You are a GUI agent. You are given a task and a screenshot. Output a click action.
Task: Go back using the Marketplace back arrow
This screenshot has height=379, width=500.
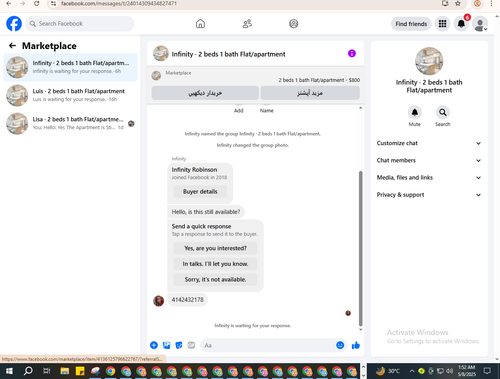click(x=12, y=46)
